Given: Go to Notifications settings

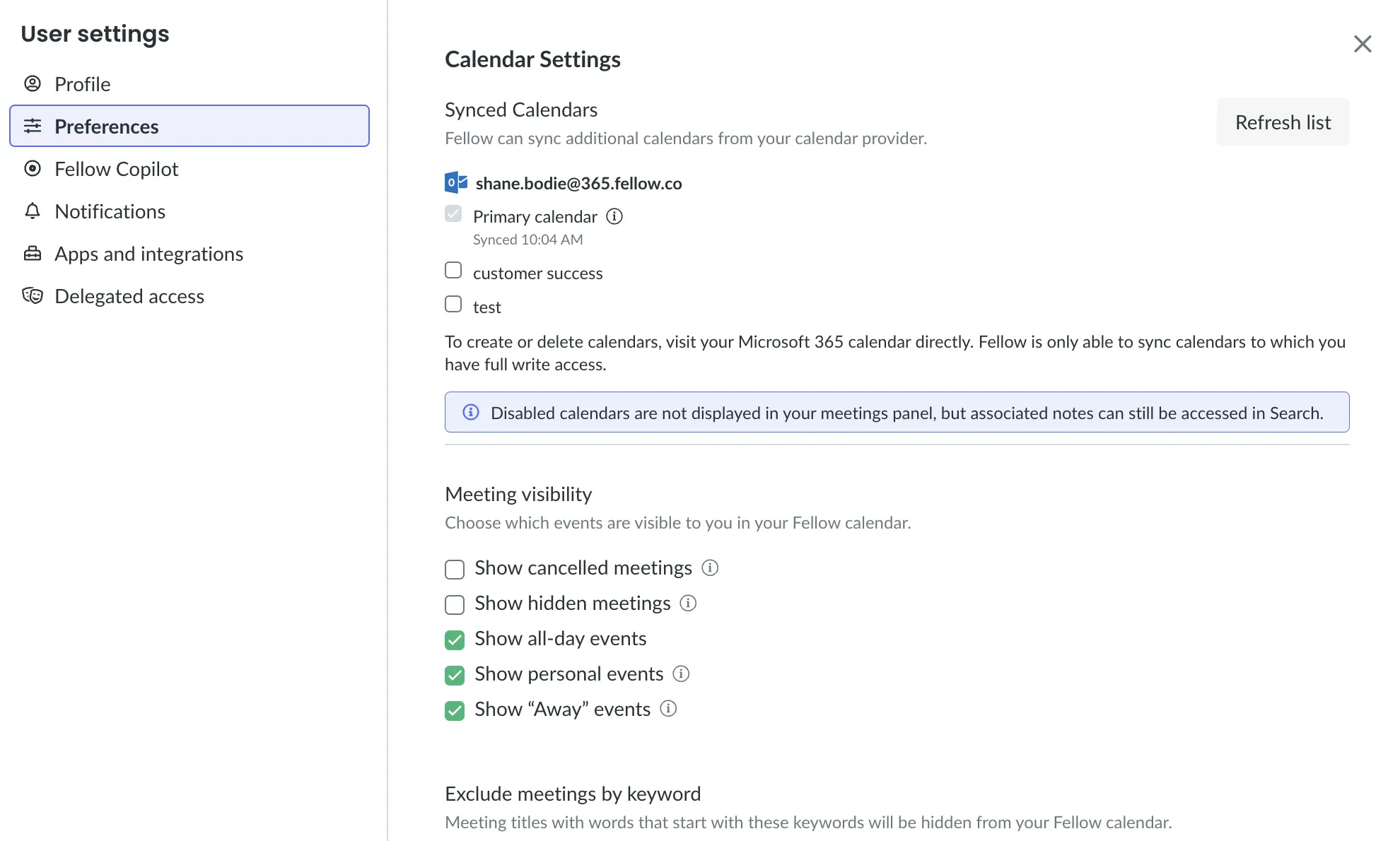Looking at the screenshot, I should (x=110, y=211).
